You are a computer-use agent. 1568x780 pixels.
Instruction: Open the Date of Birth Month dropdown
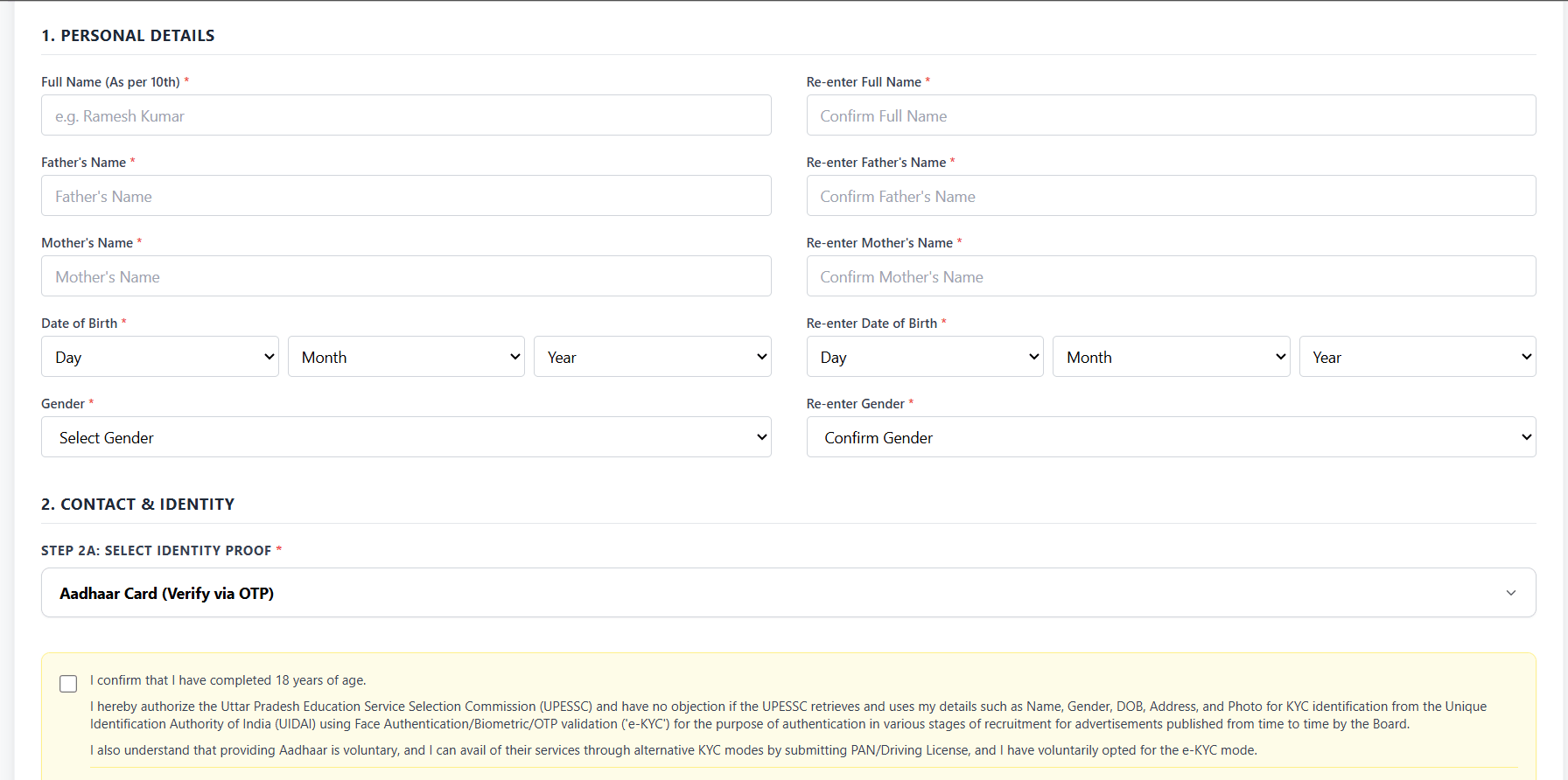tap(406, 357)
